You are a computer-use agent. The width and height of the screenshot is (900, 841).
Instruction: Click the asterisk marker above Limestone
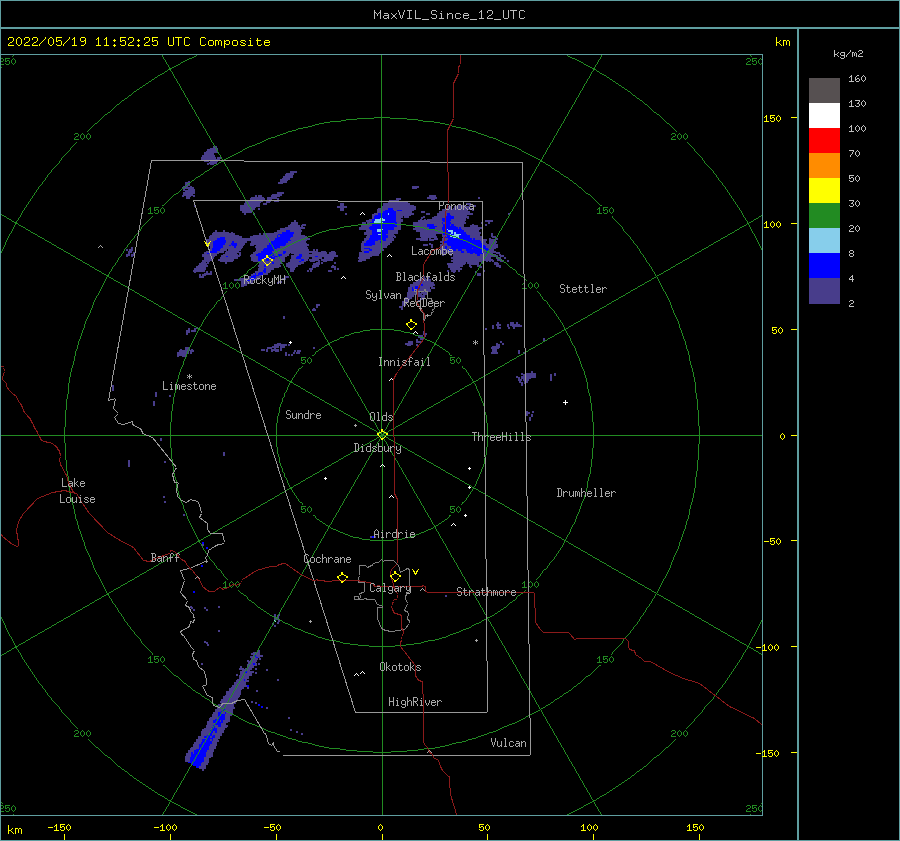(189, 377)
